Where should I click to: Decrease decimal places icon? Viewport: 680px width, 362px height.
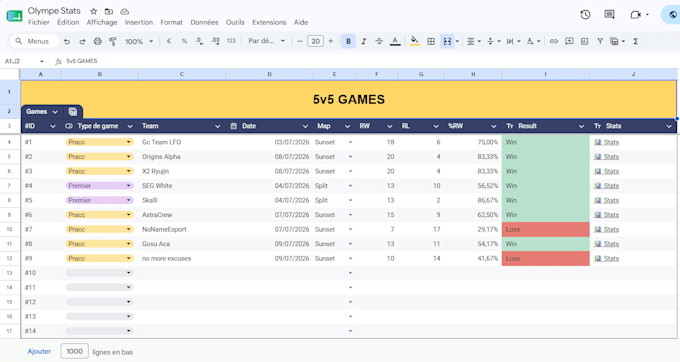coord(199,41)
